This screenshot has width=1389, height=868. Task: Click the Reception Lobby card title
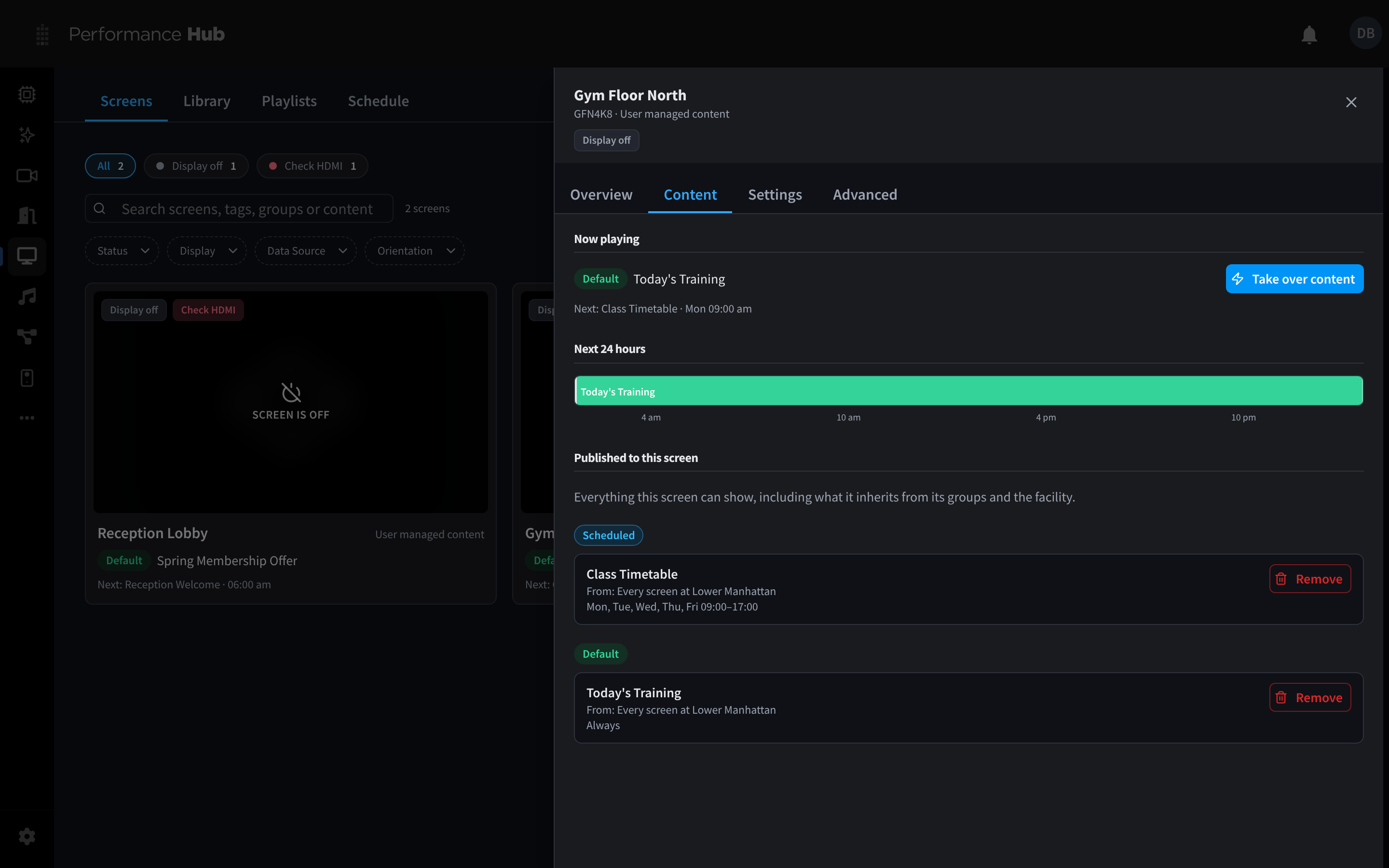(x=152, y=533)
